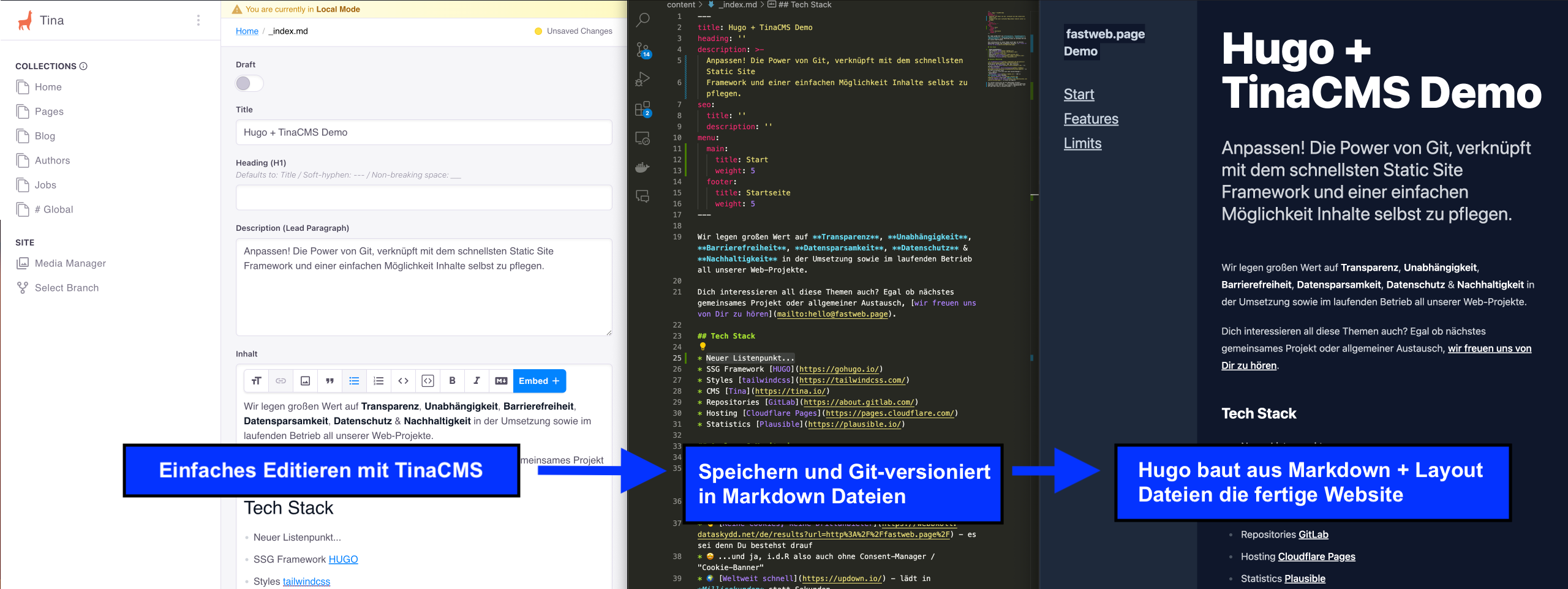The image size is (1568, 589).
Task: Click the Features link on the website preview
Action: click(x=1090, y=119)
